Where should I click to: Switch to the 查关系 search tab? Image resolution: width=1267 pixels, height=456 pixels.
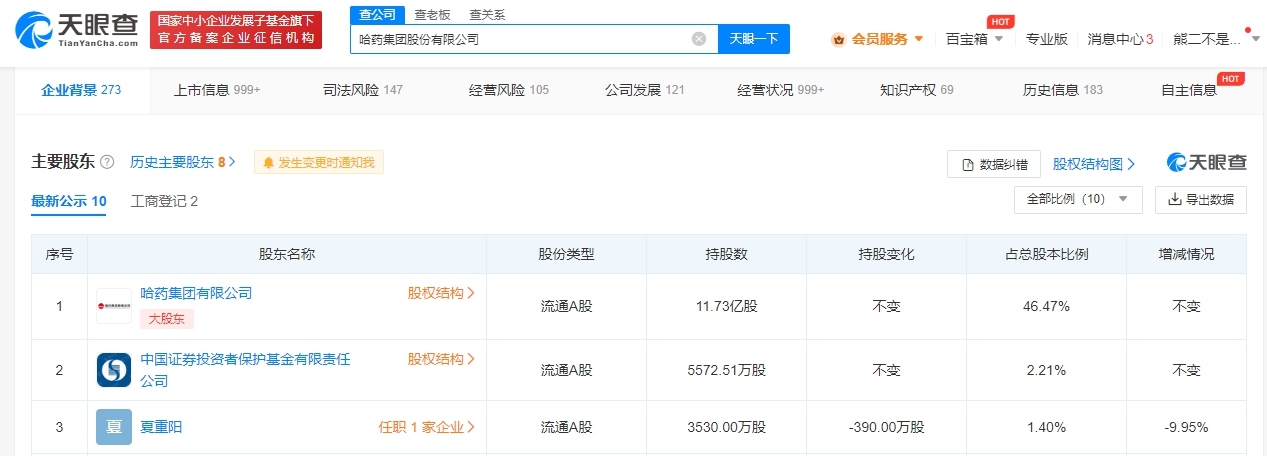click(487, 14)
